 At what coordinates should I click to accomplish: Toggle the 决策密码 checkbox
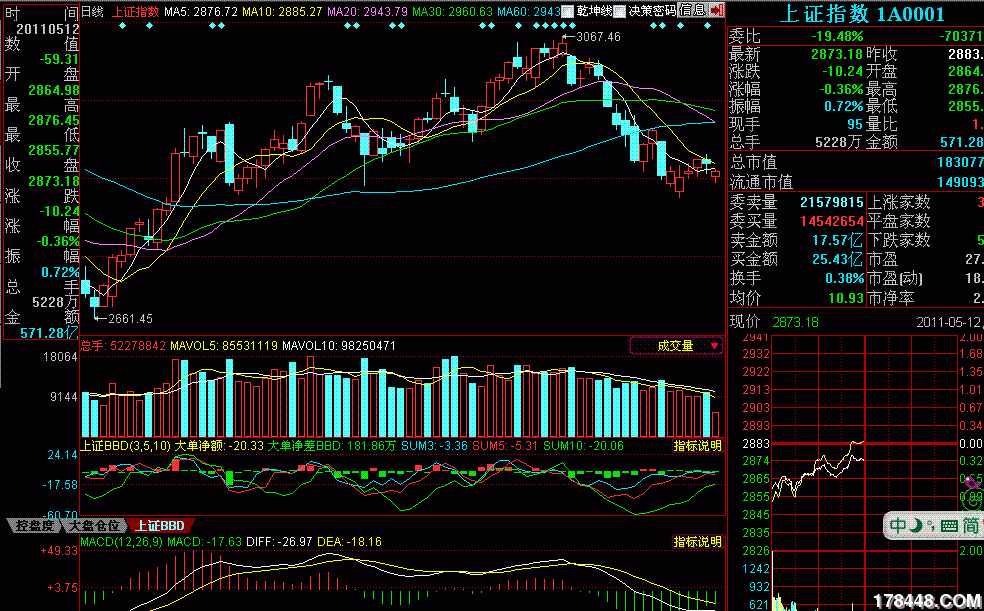point(622,10)
